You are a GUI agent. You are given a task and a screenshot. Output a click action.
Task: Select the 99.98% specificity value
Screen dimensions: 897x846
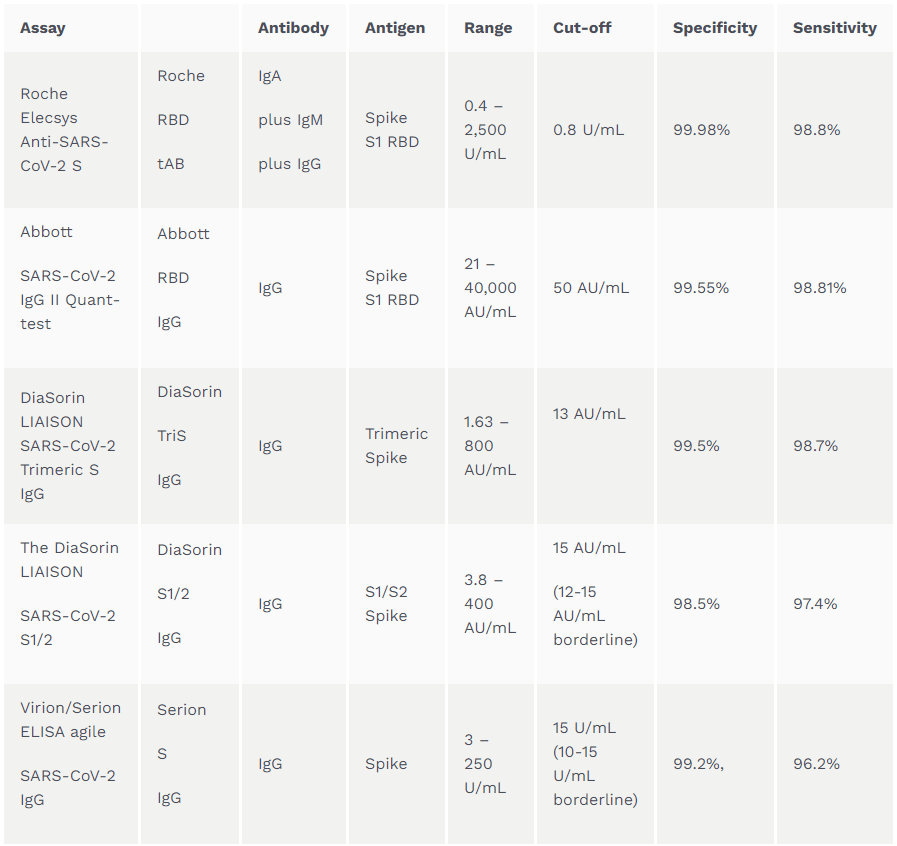701,130
